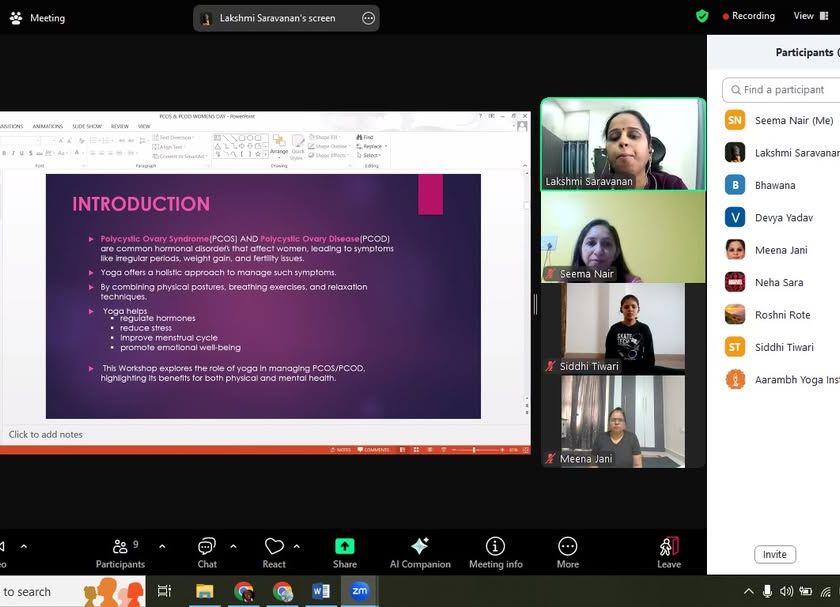
Task: Expand the caret next to Participants
Action: (x=162, y=546)
